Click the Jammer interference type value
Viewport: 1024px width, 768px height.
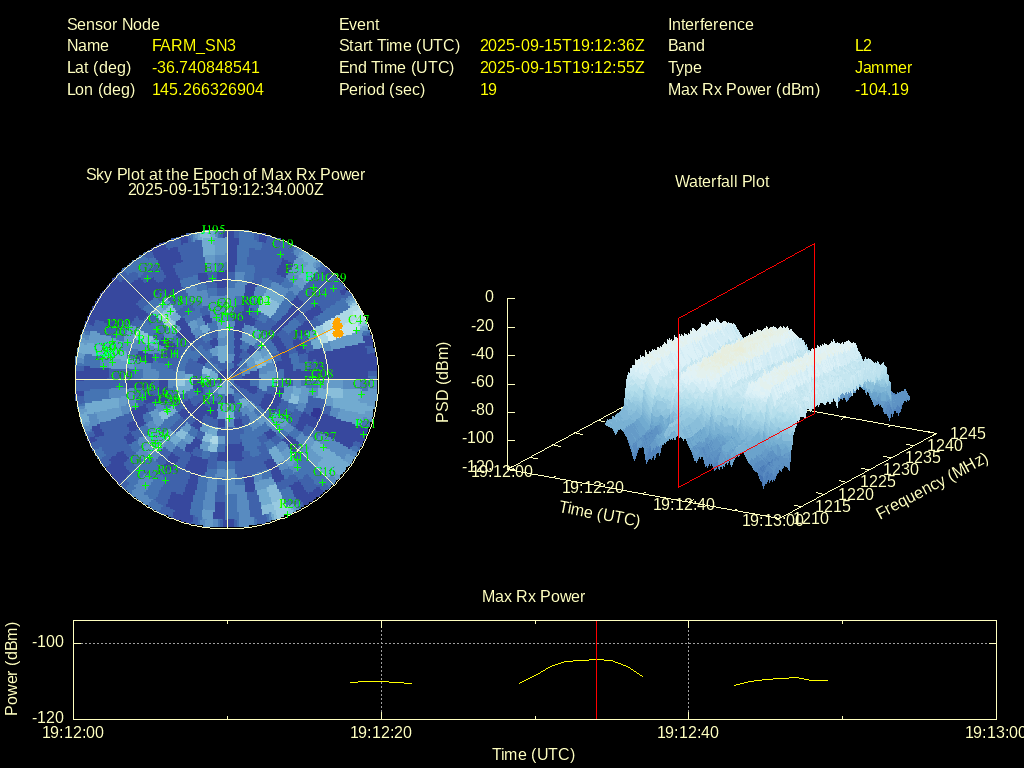click(883, 67)
